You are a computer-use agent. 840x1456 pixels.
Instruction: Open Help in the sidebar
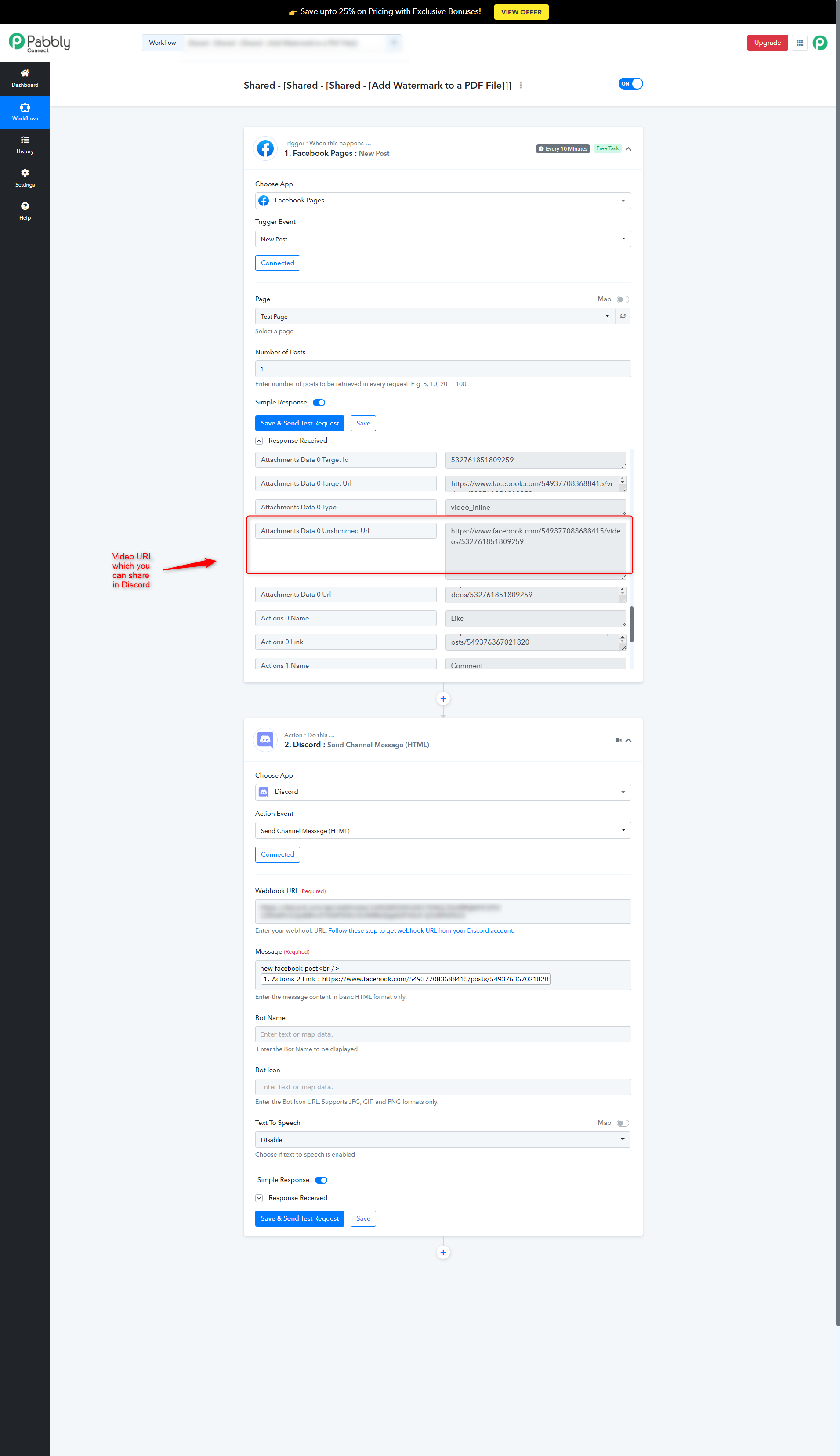point(25,211)
